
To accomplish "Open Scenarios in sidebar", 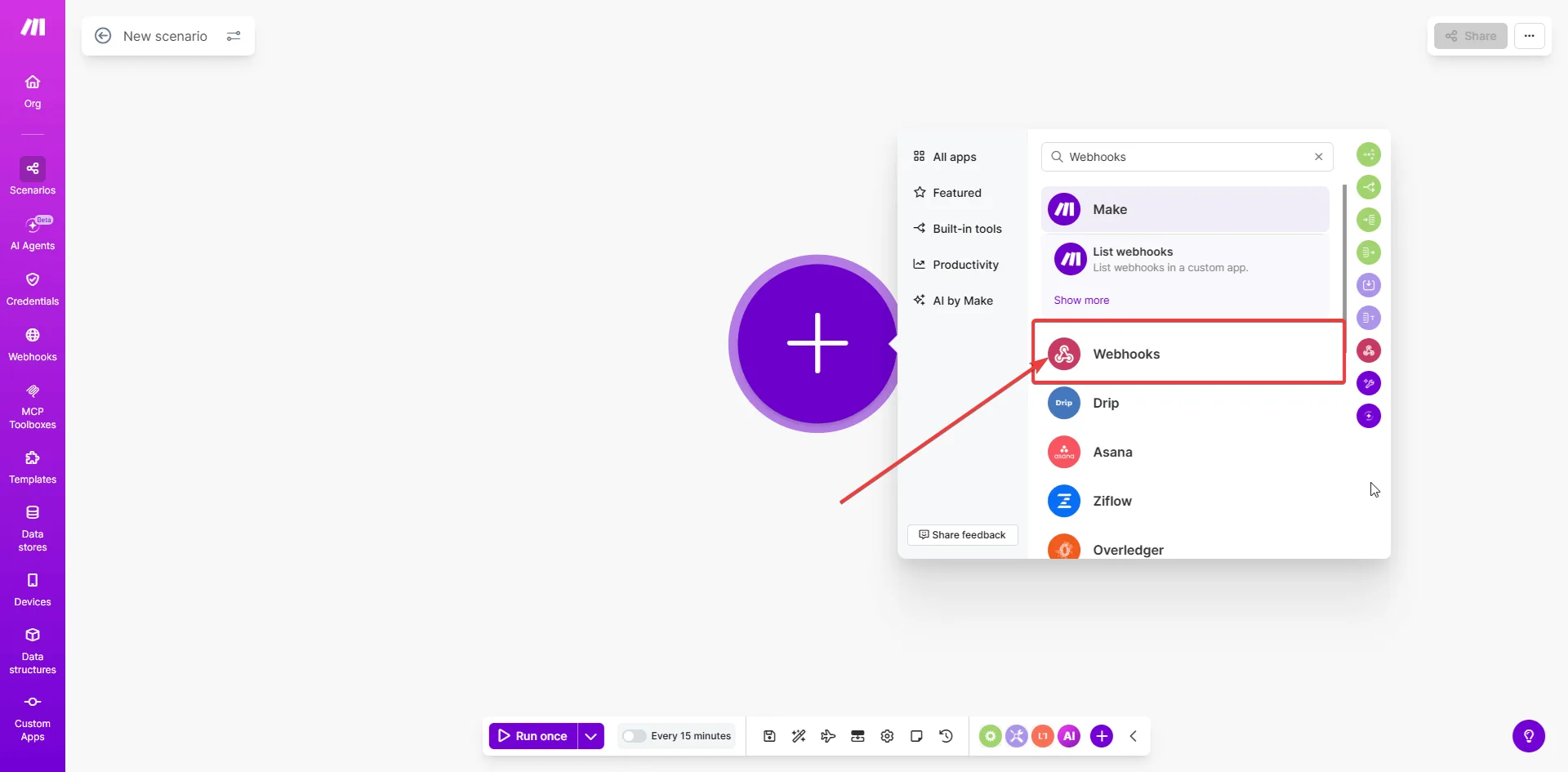I will pos(33,176).
